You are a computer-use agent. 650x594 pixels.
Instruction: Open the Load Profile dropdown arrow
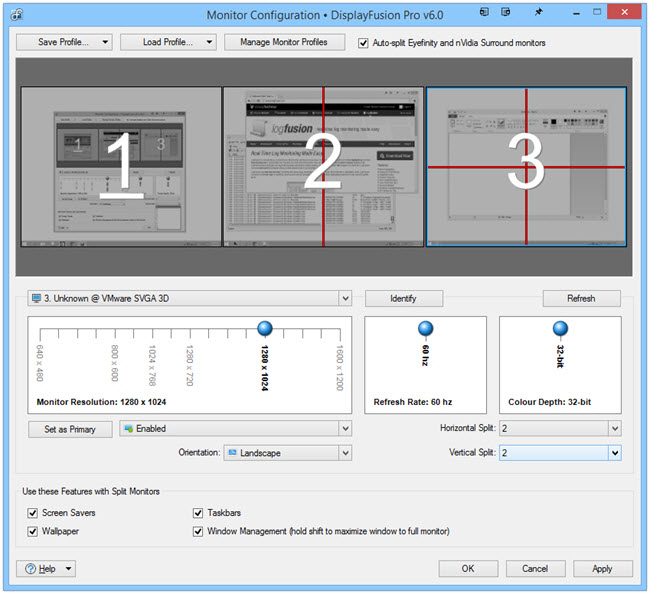pos(209,42)
